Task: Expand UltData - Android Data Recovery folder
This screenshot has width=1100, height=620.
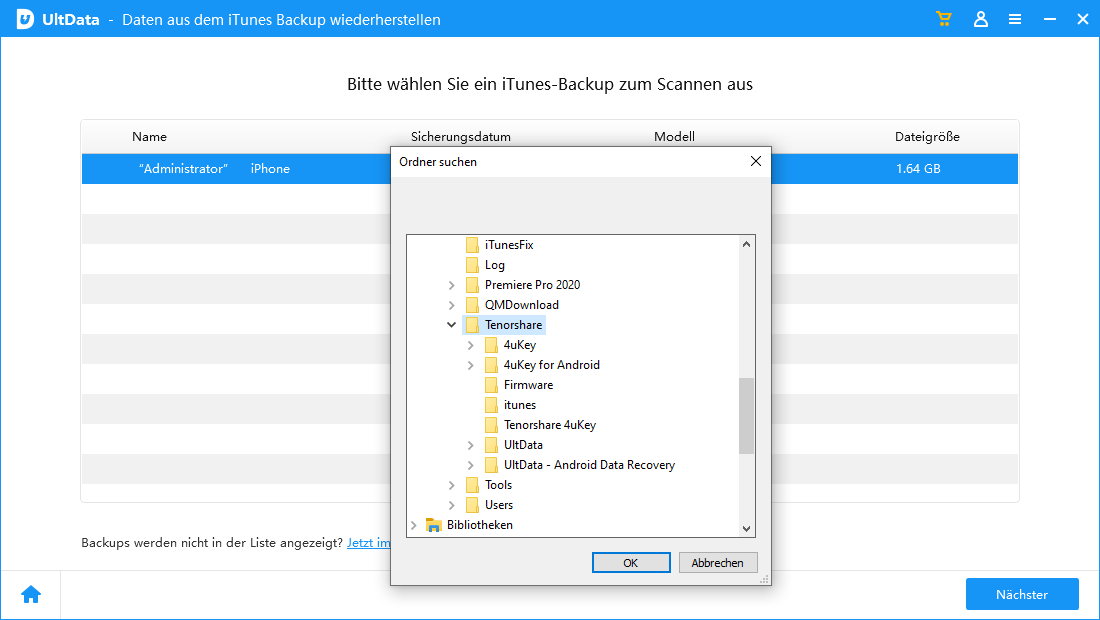Action: tap(471, 465)
